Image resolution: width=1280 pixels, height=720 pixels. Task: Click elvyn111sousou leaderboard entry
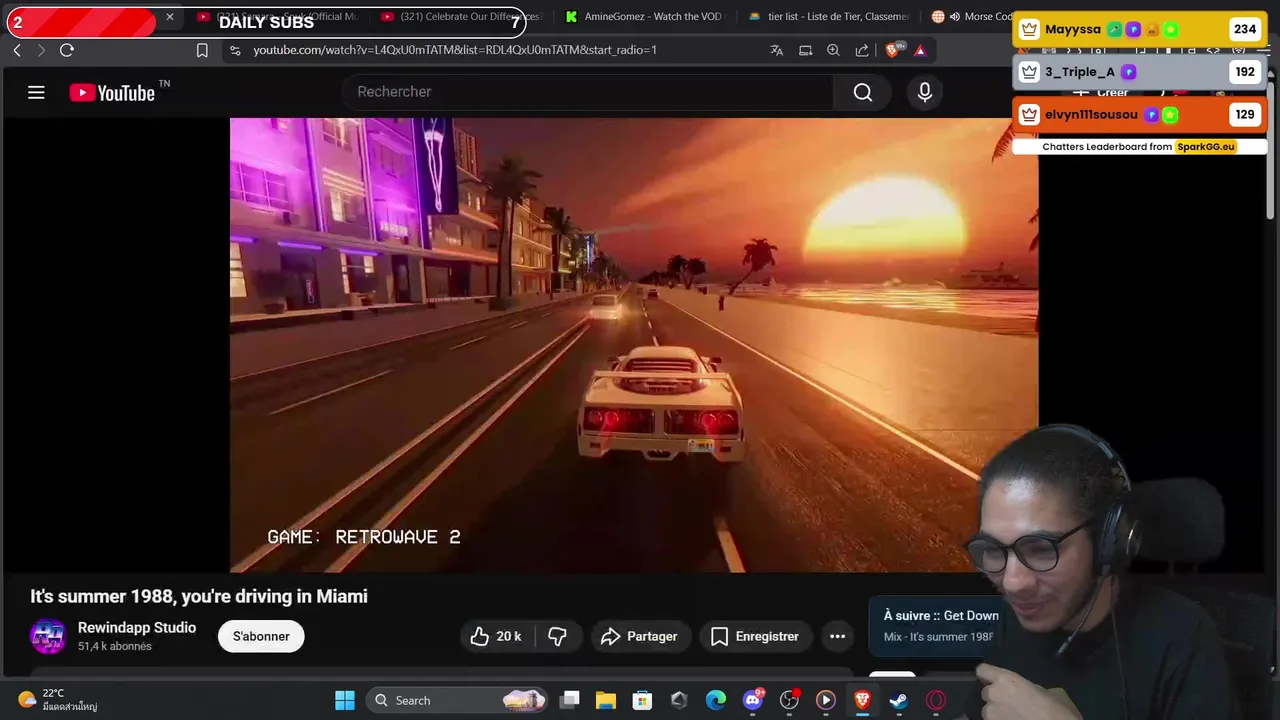(1140, 114)
